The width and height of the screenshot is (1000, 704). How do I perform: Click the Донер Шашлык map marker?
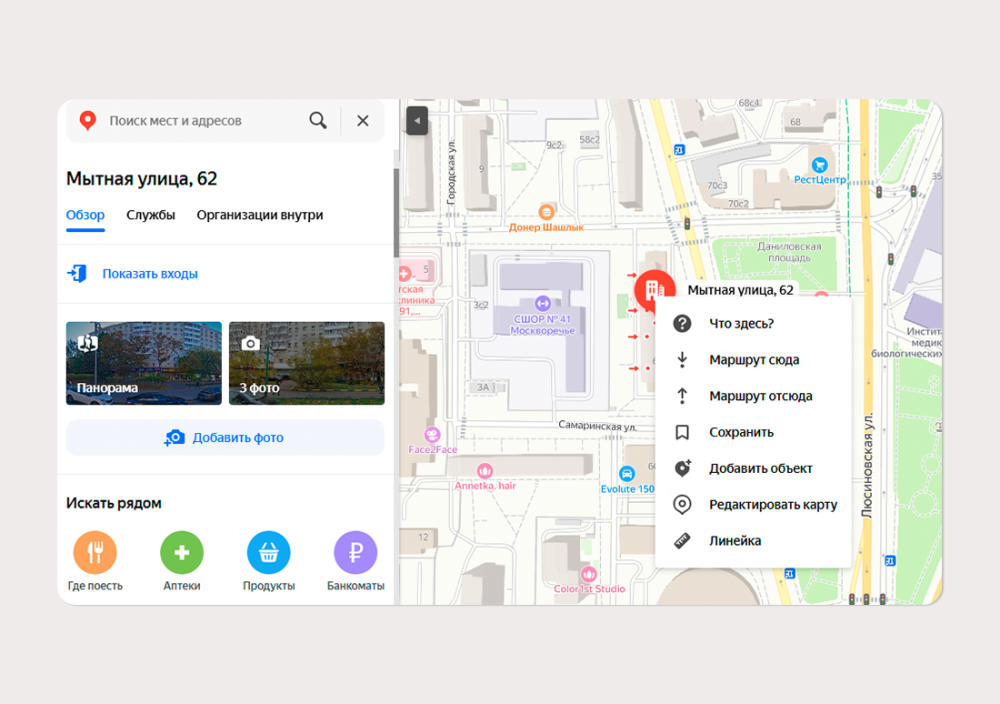pyautogui.click(x=546, y=212)
